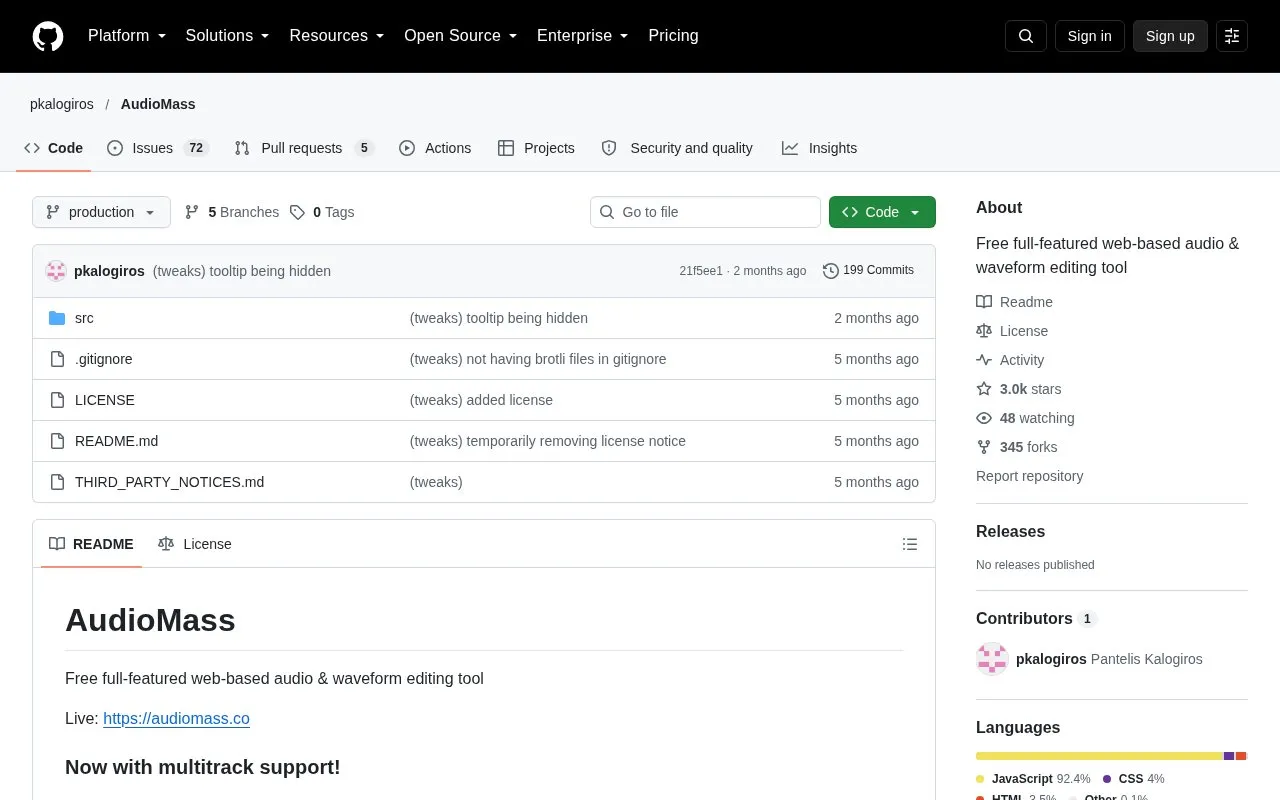This screenshot has height=800, width=1280.
Task: Click the Sign up button
Action: click(1170, 36)
